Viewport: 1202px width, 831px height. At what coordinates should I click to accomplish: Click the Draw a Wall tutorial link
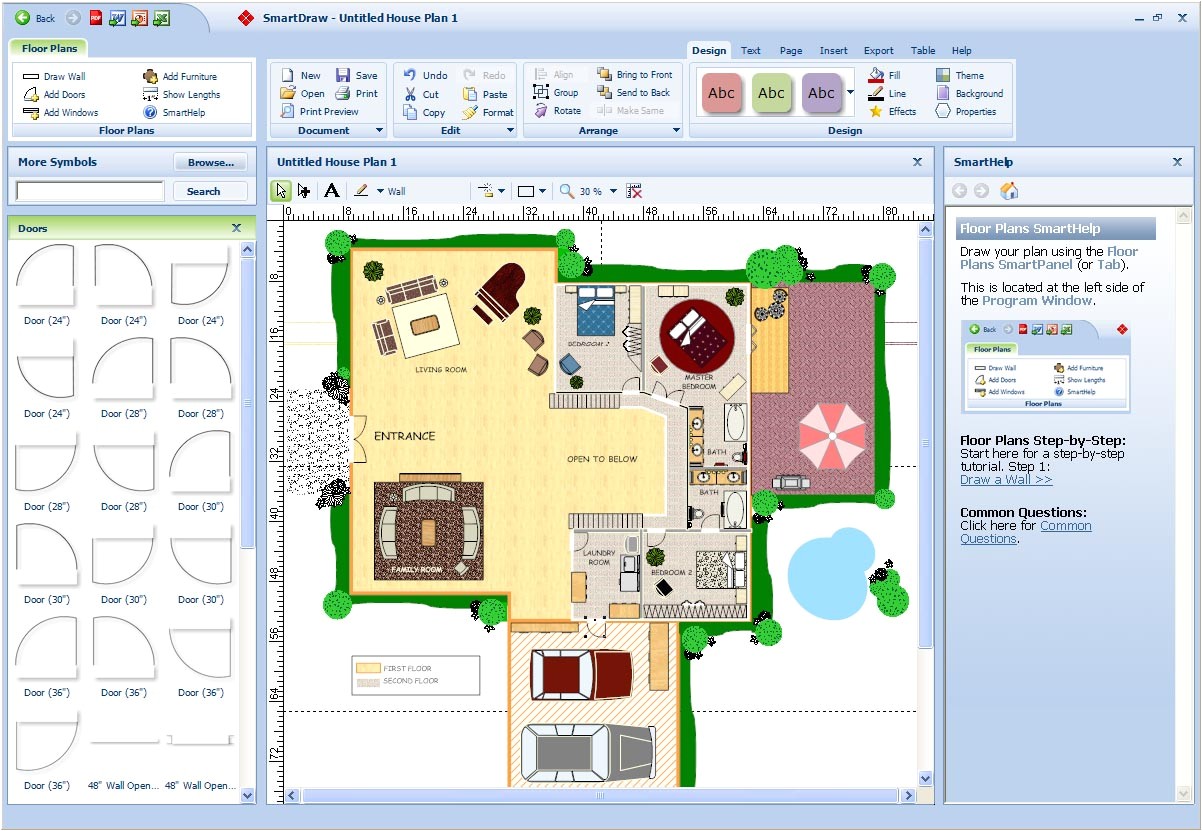point(1005,479)
